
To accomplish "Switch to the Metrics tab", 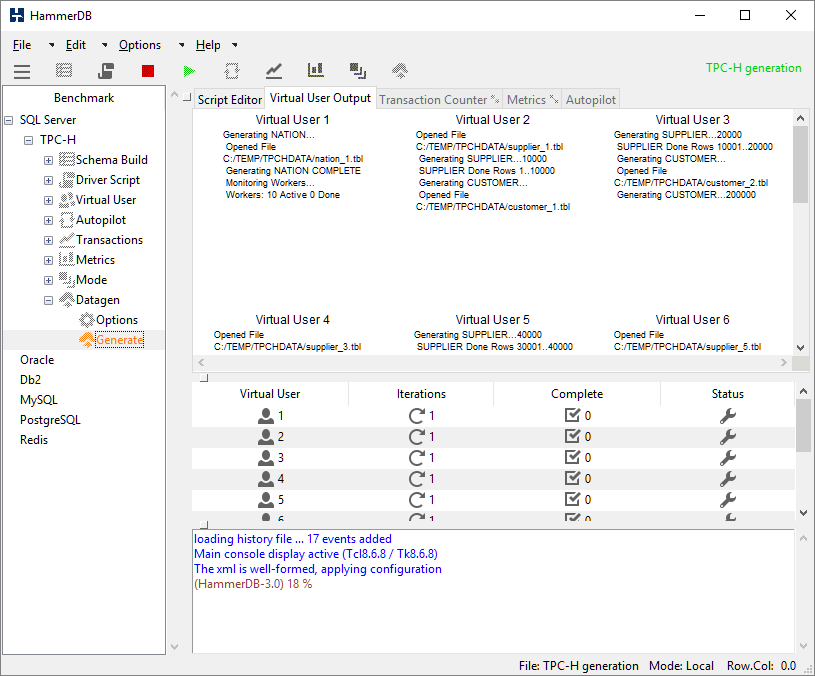I will [x=532, y=99].
